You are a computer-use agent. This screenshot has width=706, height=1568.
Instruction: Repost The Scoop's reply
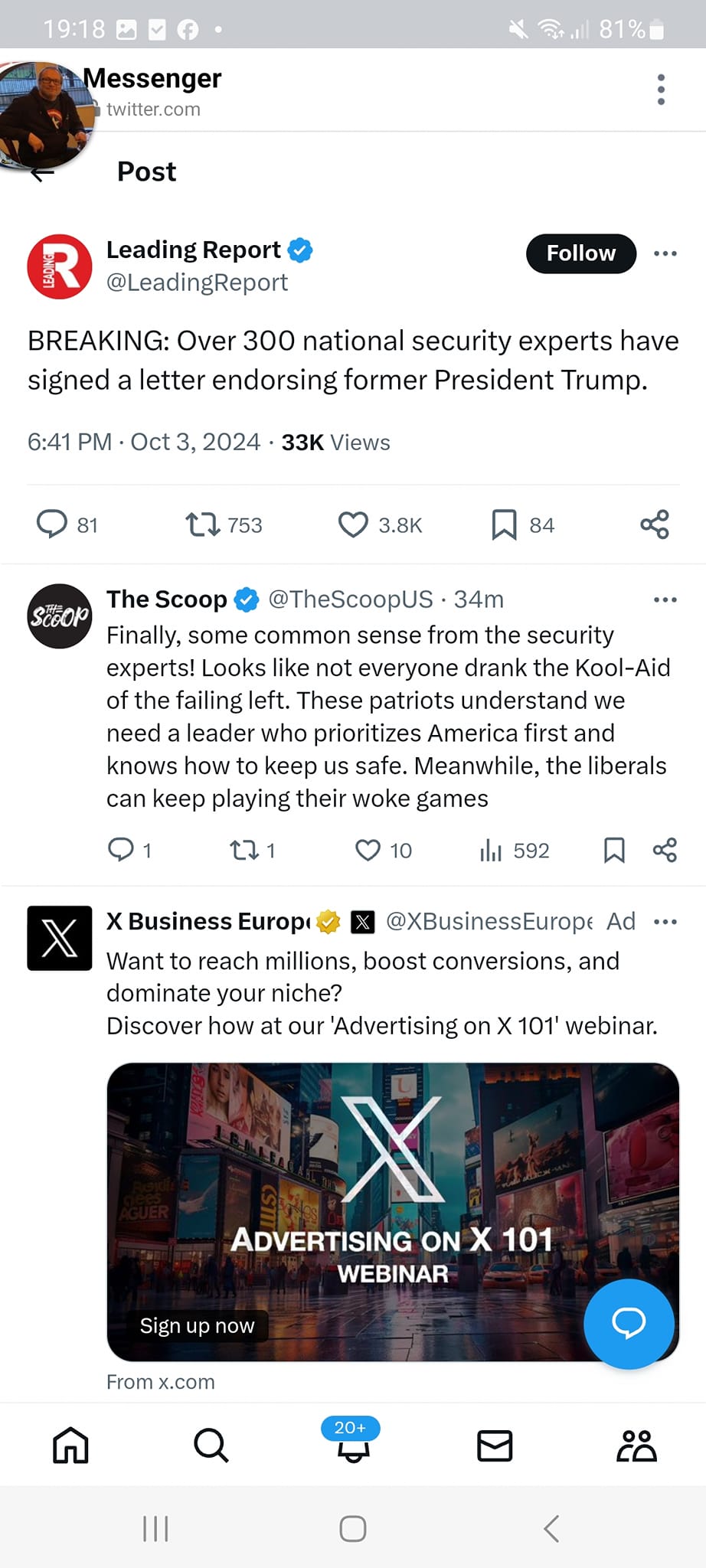244,850
